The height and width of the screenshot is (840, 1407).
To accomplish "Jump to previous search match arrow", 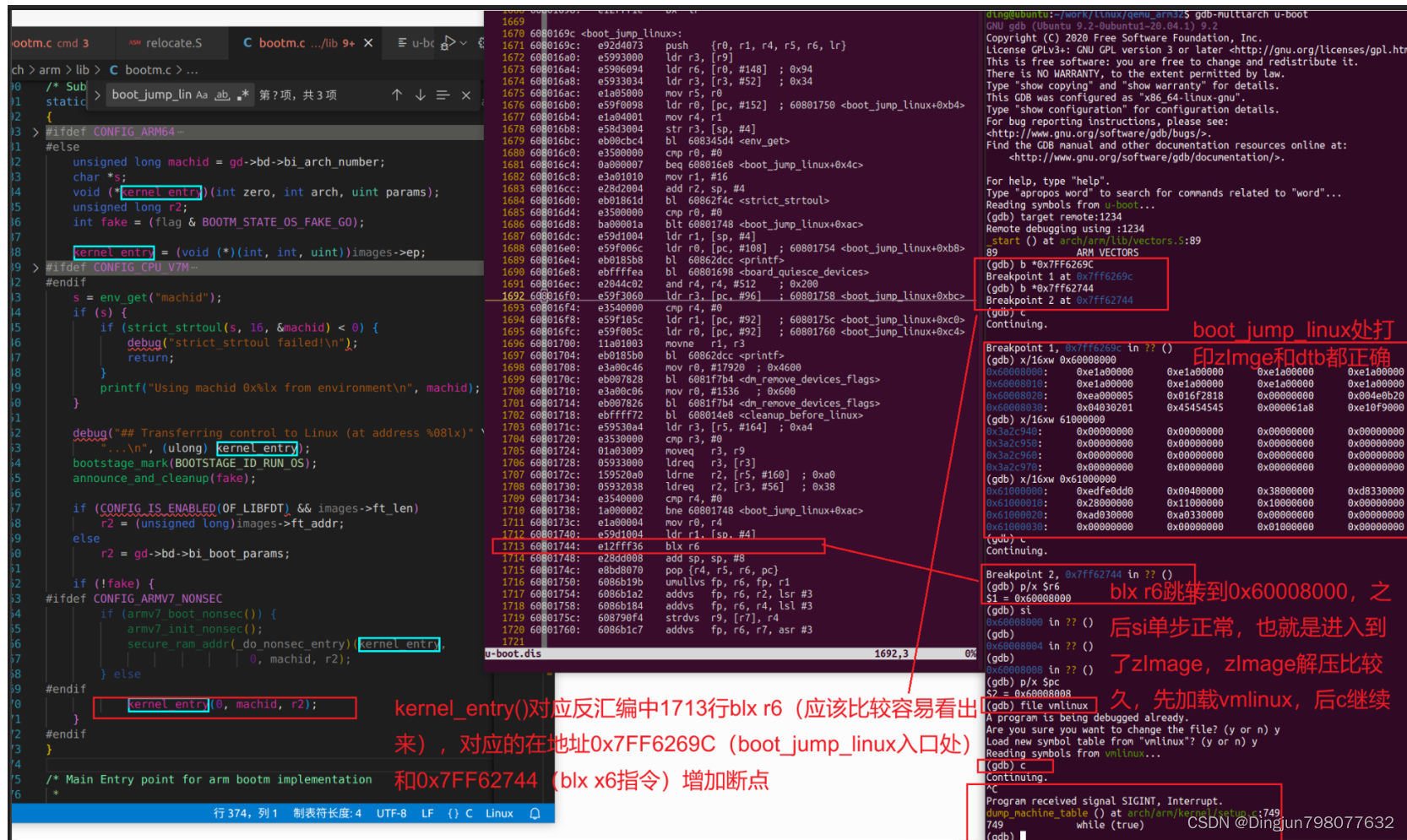I will pyautogui.click(x=398, y=95).
